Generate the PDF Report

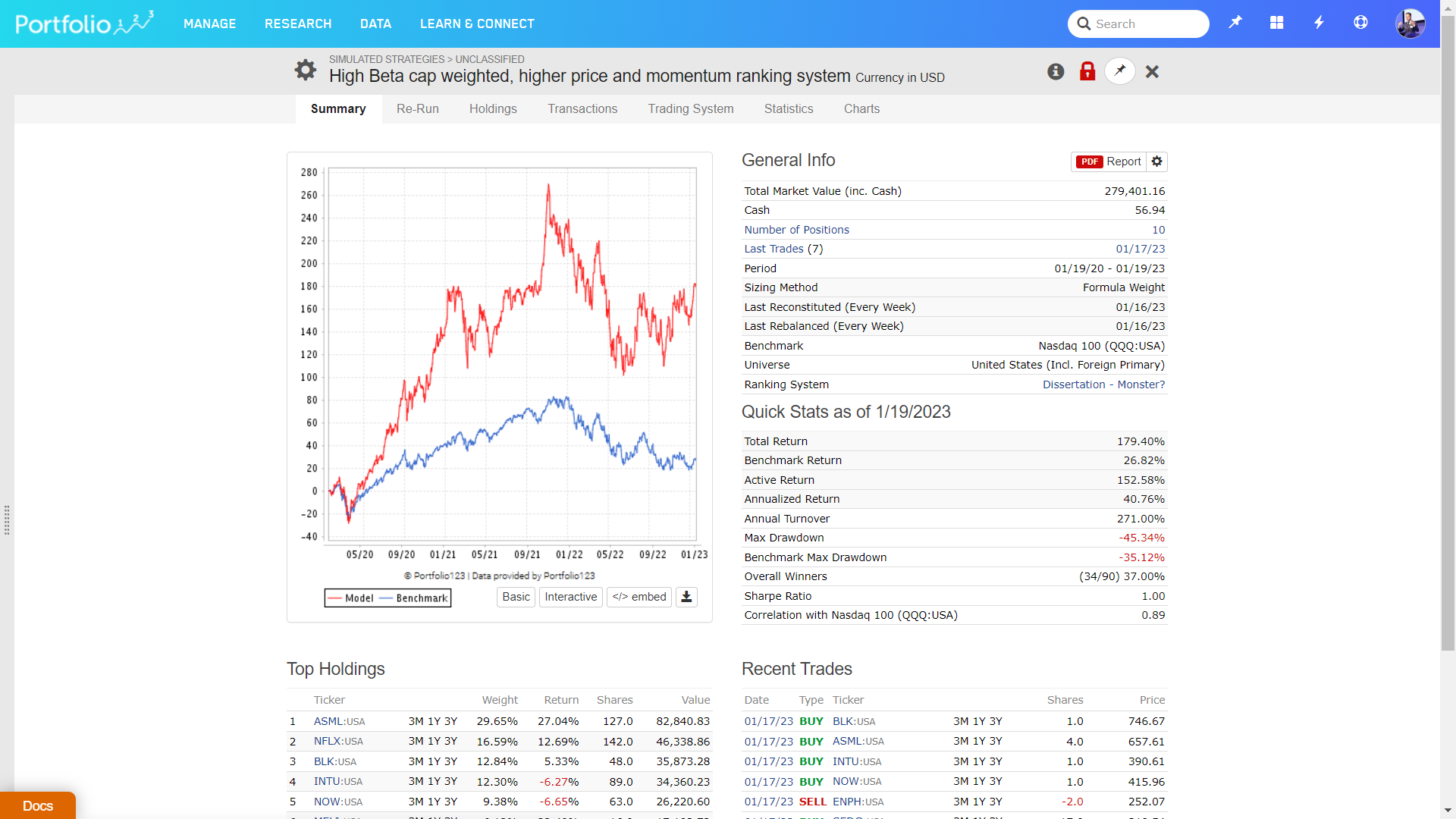[1109, 162]
